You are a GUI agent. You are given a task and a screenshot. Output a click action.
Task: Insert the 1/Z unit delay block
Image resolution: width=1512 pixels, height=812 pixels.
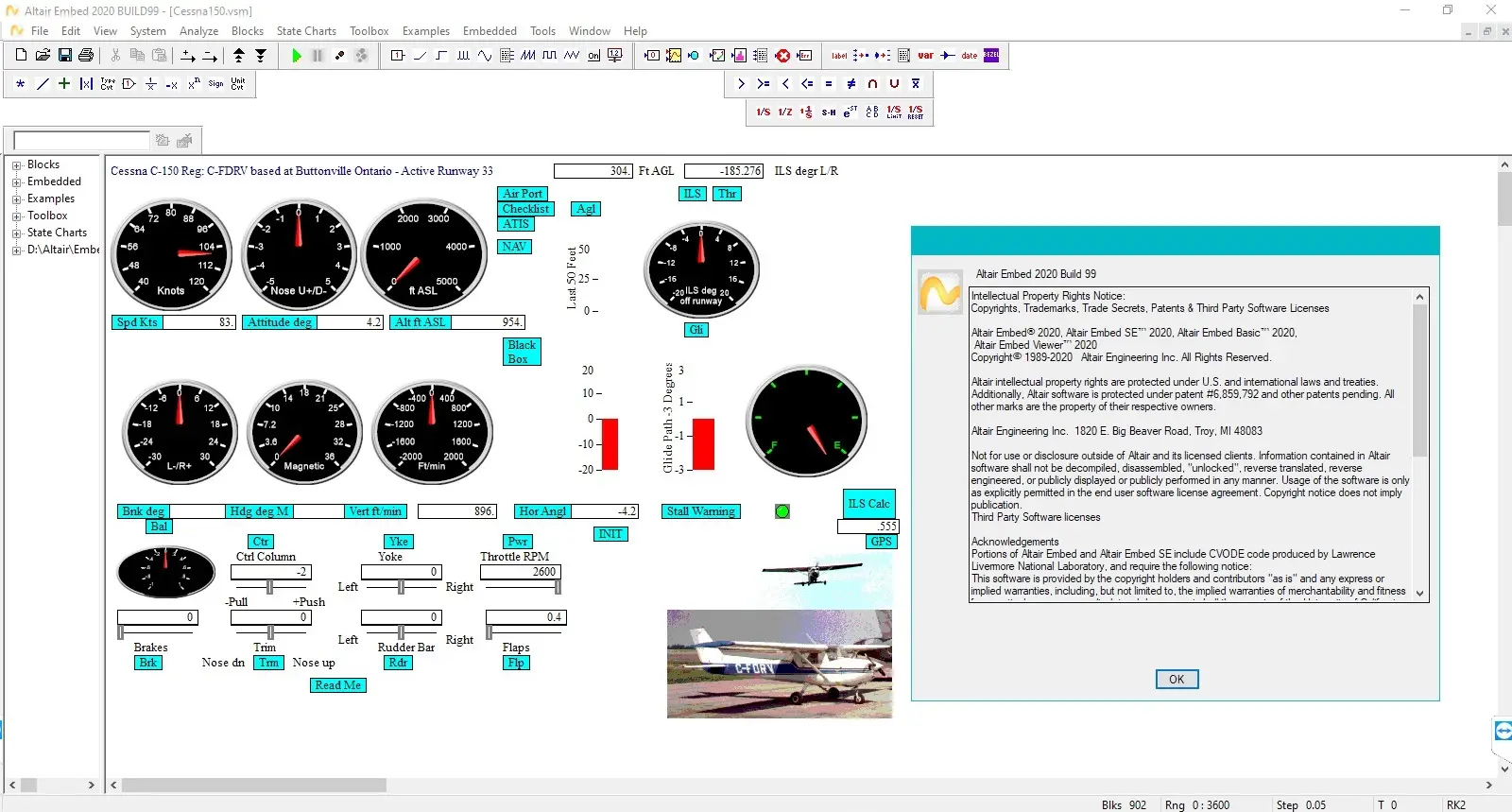click(x=785, y=112)
